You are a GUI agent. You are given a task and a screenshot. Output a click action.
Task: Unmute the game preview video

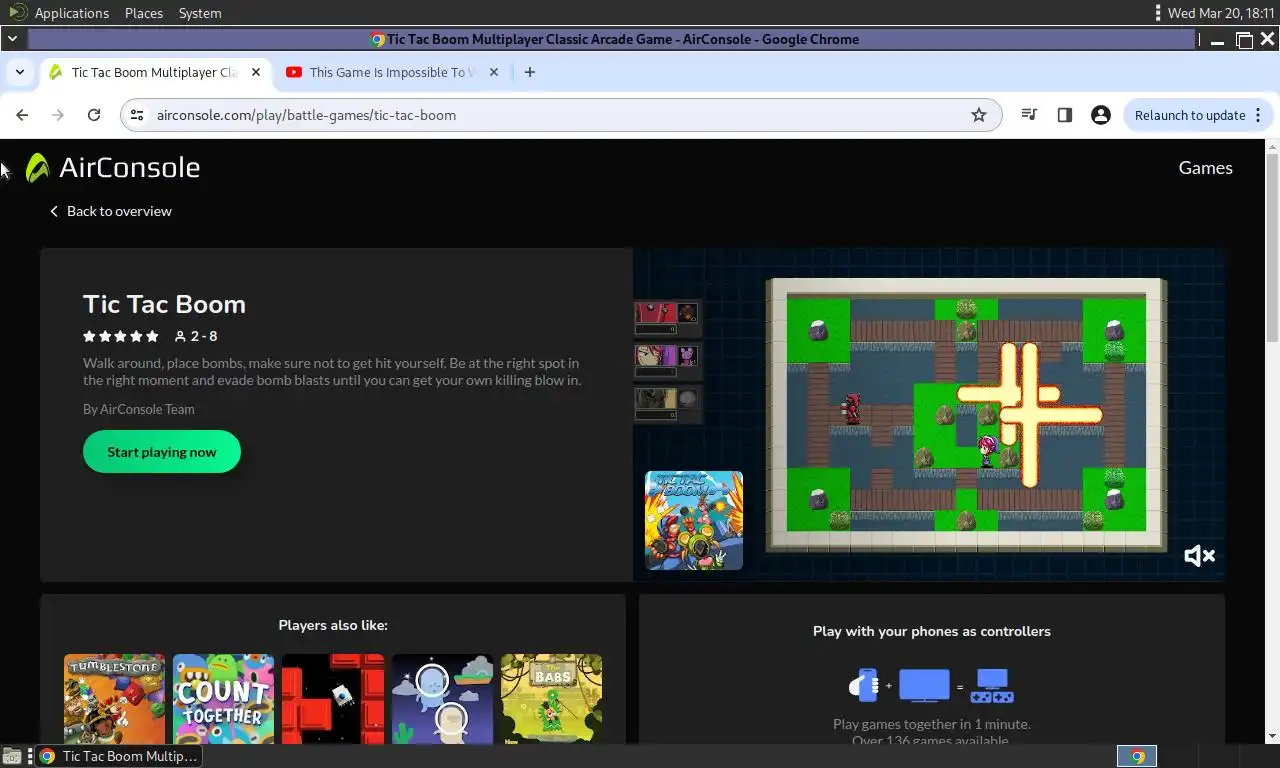coord(1198,556)
